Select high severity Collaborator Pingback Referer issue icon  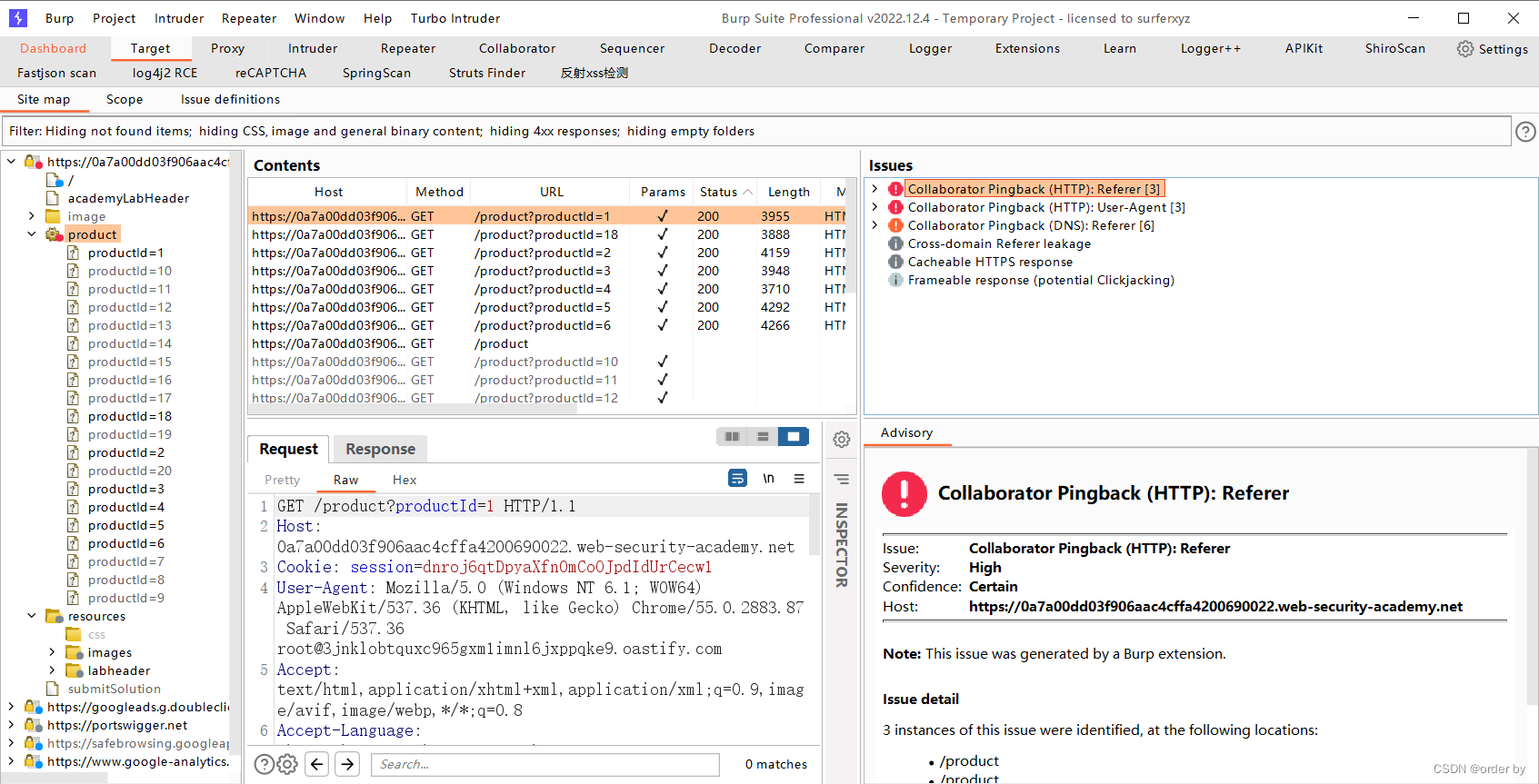895,189
